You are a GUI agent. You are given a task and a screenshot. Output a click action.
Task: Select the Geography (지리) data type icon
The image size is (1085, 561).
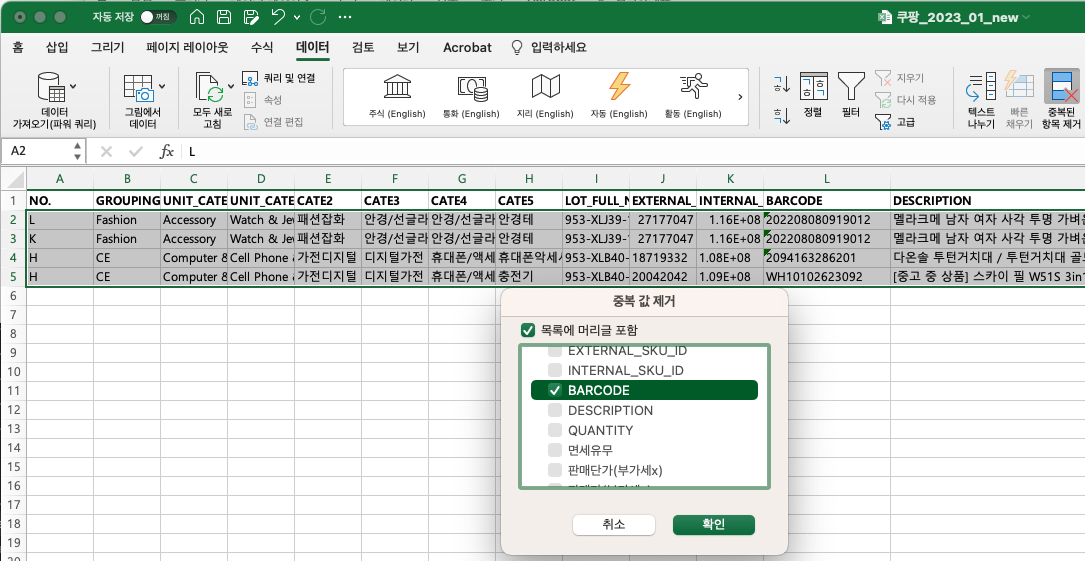[x=545, y=87]
